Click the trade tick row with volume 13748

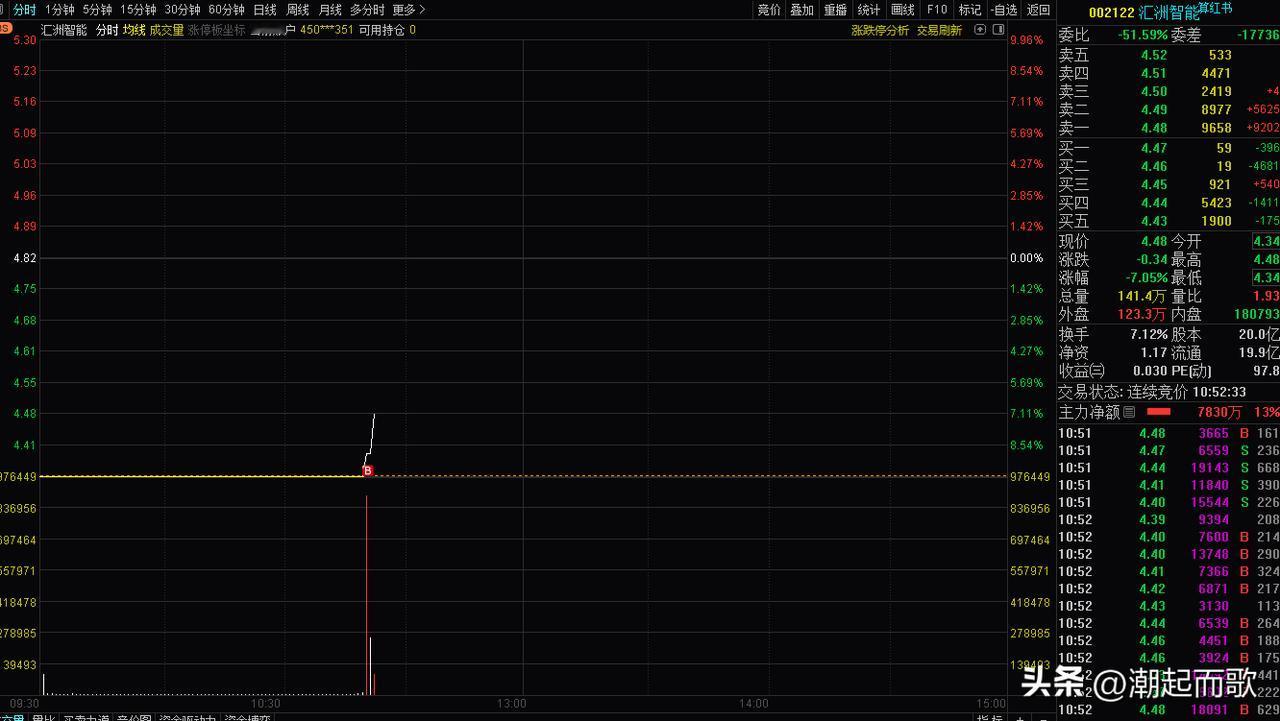pos(1168,554)
